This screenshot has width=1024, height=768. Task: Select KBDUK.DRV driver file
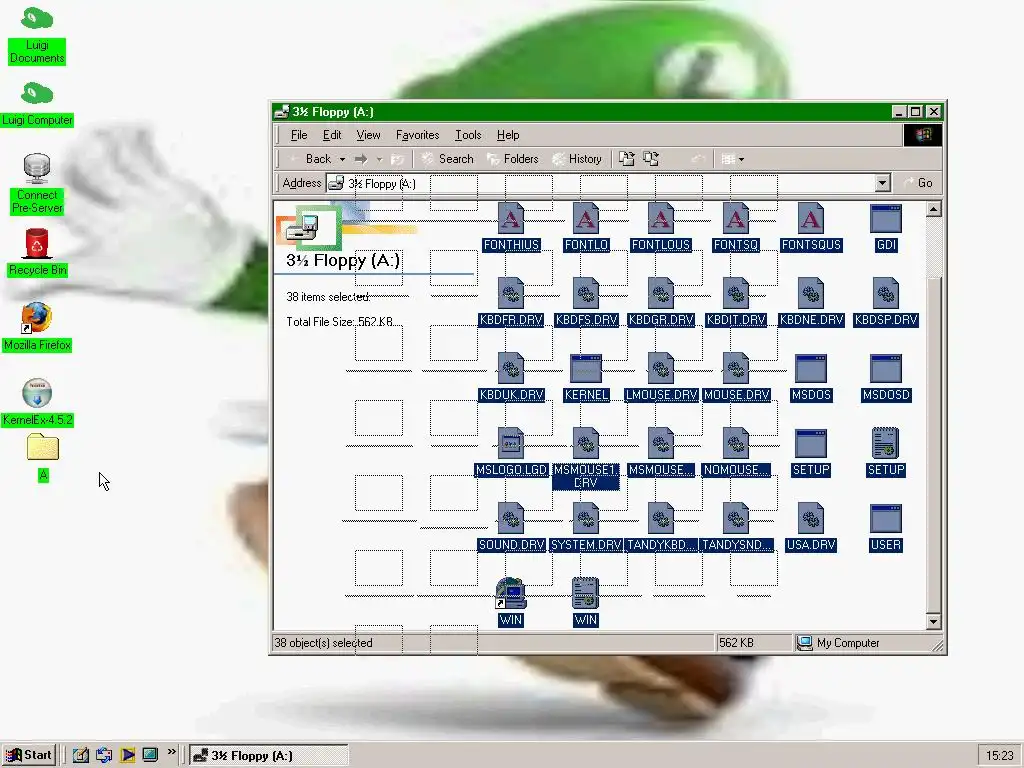(x=511, y=377)
